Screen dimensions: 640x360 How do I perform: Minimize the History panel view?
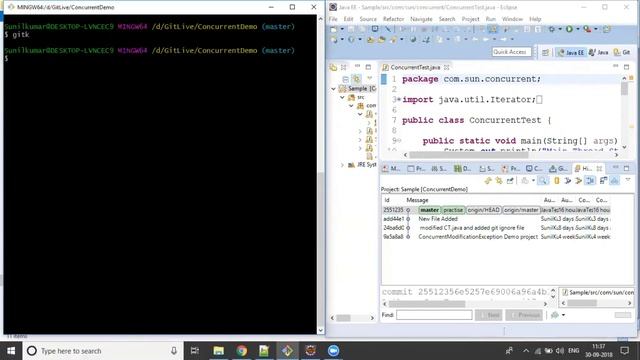[x=616, y=168]
